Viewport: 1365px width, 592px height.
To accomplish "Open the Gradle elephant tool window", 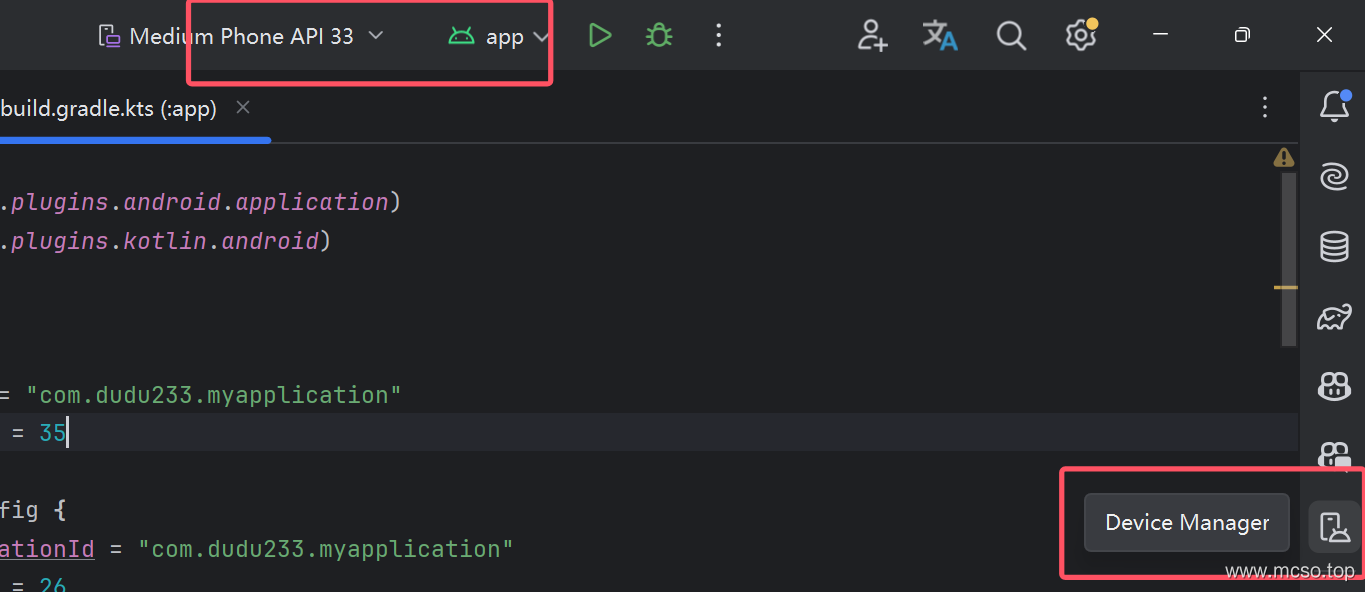I will pyautogui.click(x=1335, y=318).
